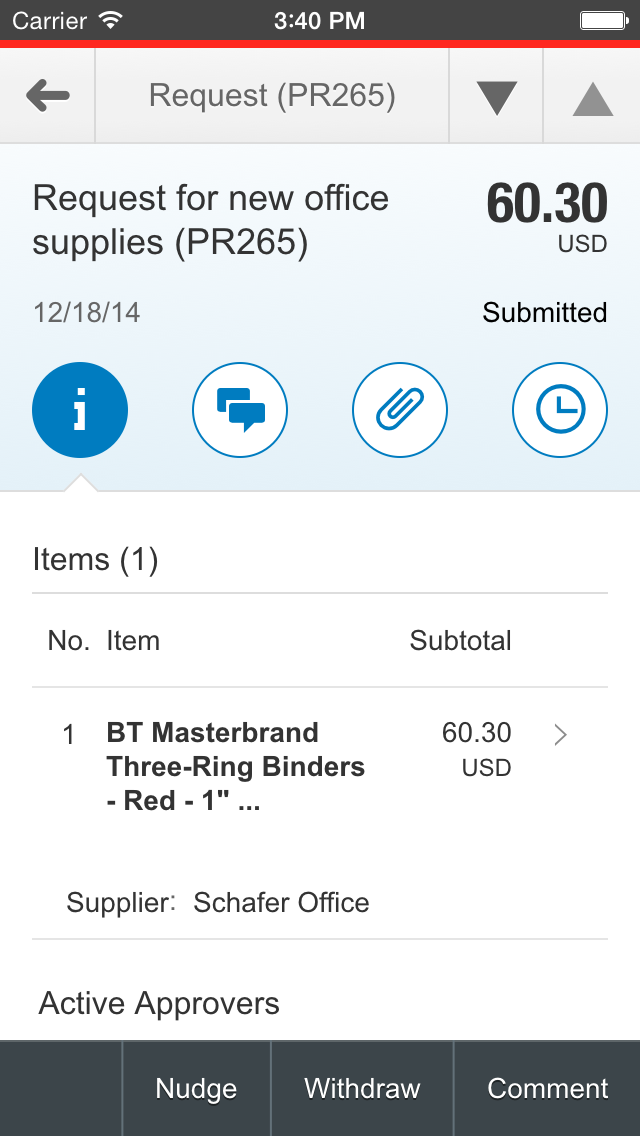Click the Comment button
Screen dimensions: 640x1136
coord(547,1088)
